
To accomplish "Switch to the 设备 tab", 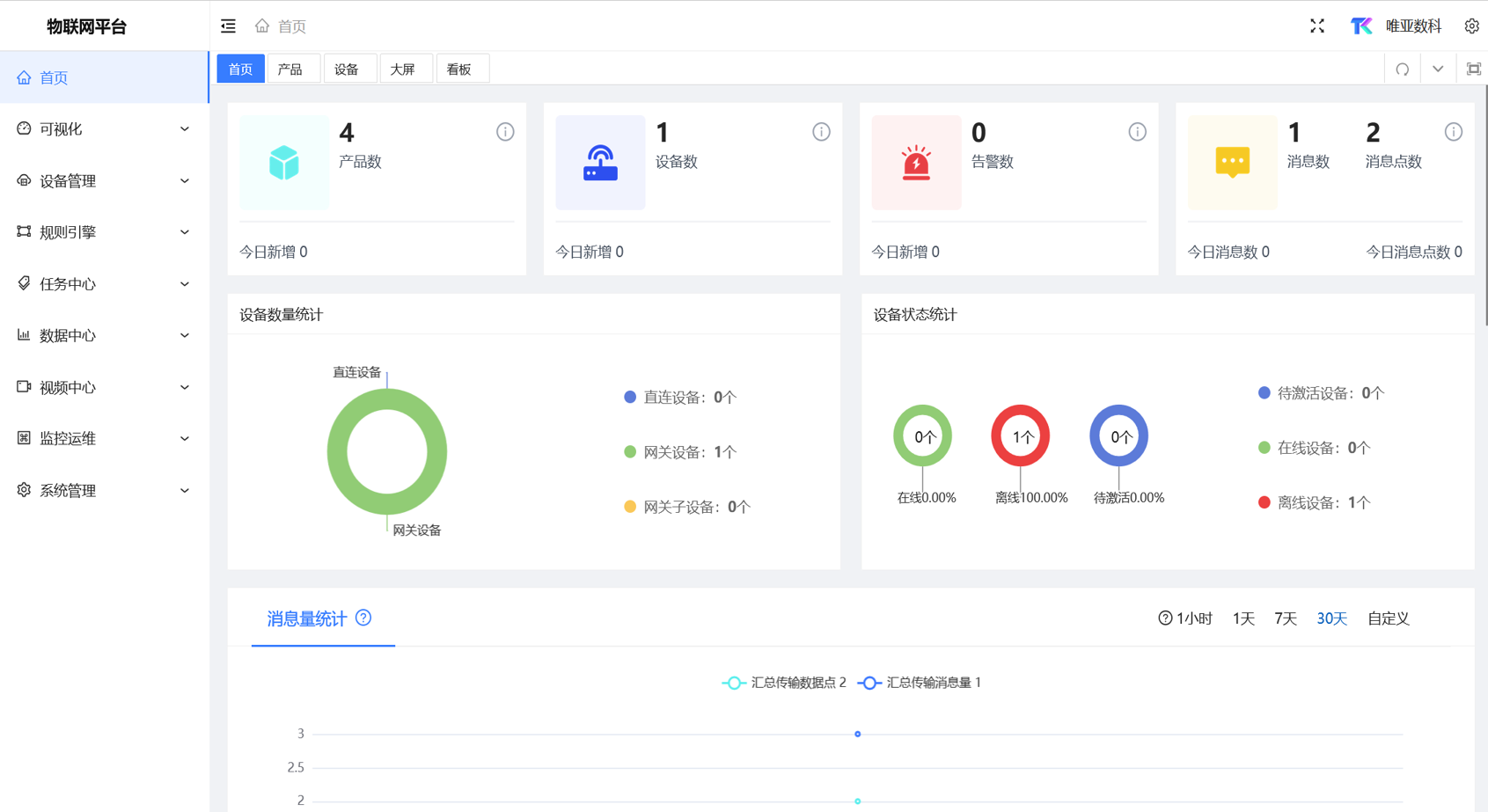I will tap(349, 68).
